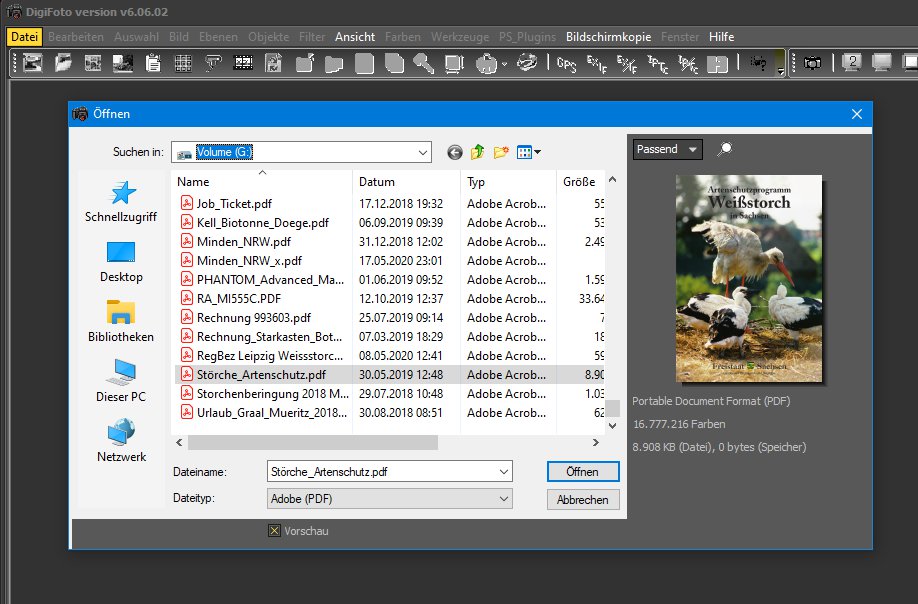Click the GPS toolbar icon

click(566, 64)
